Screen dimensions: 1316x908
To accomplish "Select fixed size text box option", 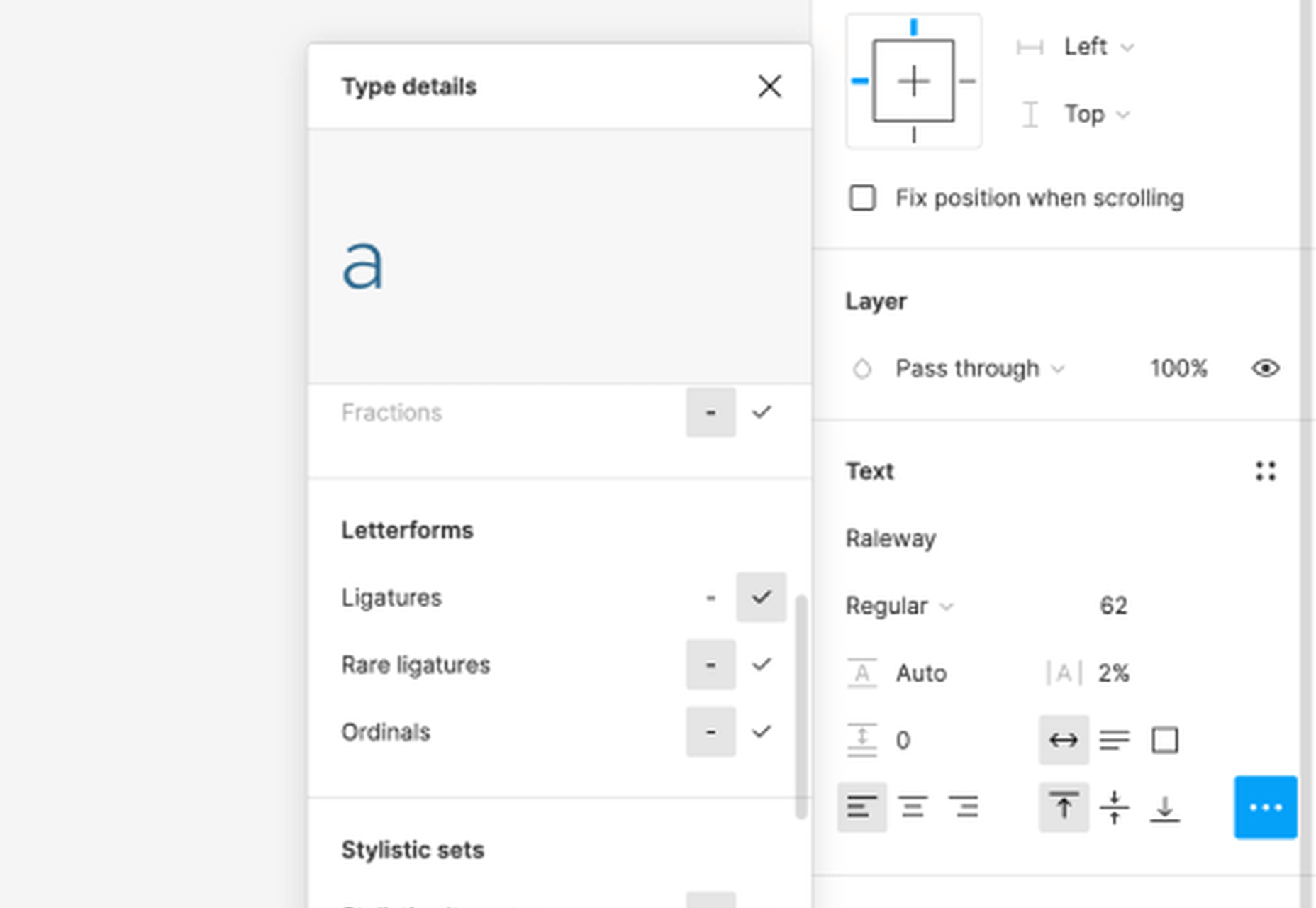I will pos(1165,740).
